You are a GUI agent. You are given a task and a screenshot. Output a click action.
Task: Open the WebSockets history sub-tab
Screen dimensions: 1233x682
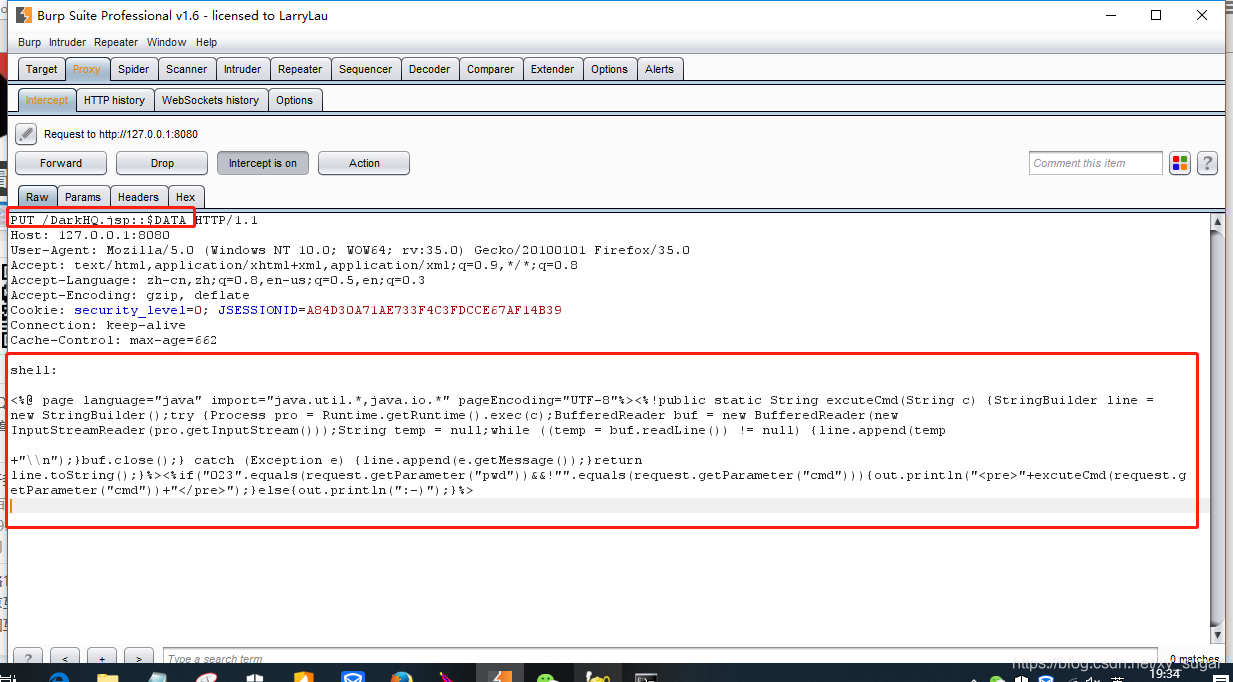click(210, 100)
